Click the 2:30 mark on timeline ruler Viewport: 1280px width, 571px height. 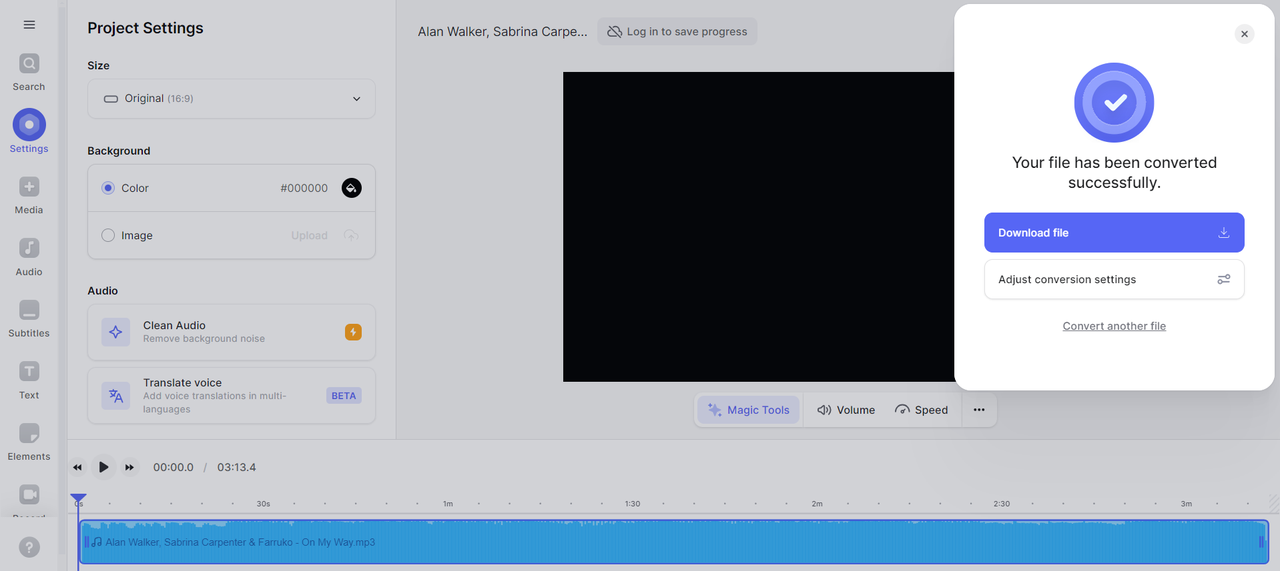[1001, 504]
